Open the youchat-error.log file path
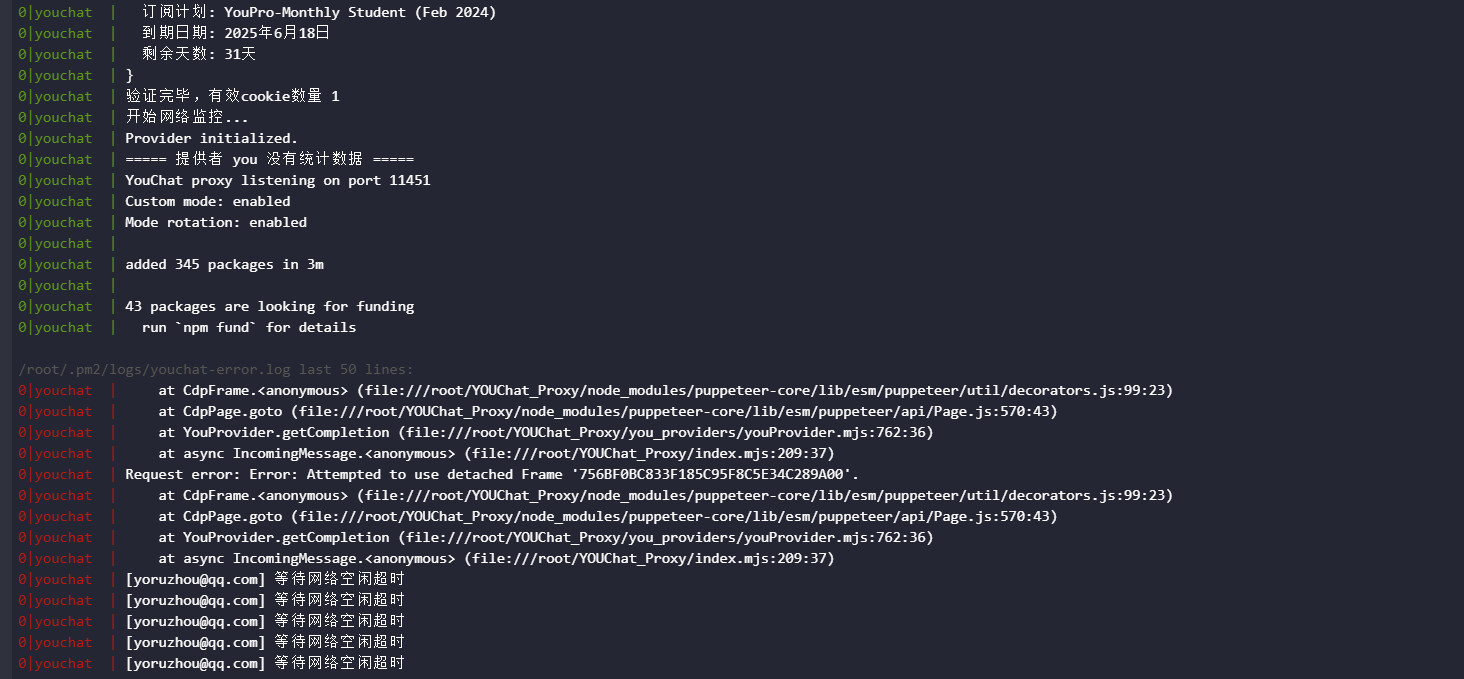 click(168, 369)
